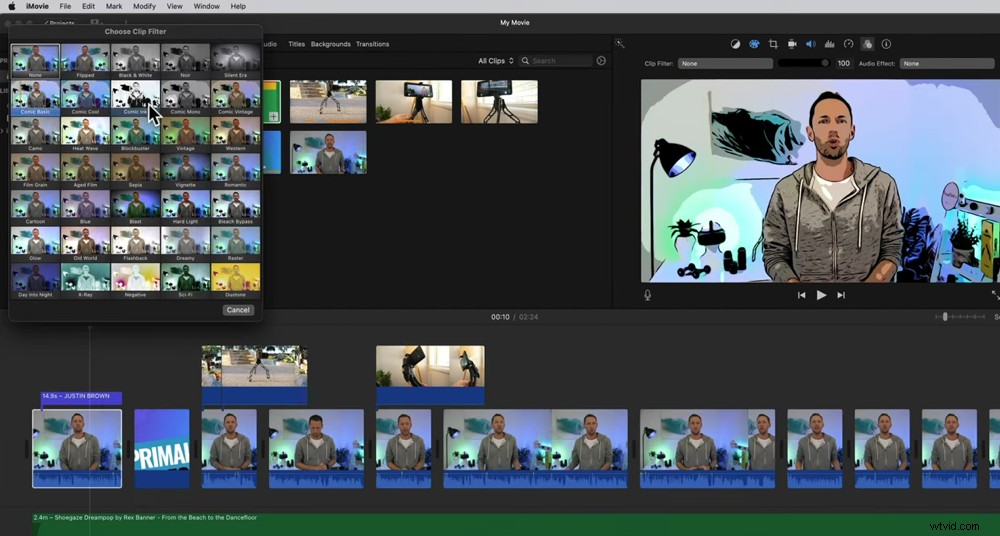The width and height of the screenshot is (1000, 536).
Task: Open the Apple menu
Action: point(11,6)
